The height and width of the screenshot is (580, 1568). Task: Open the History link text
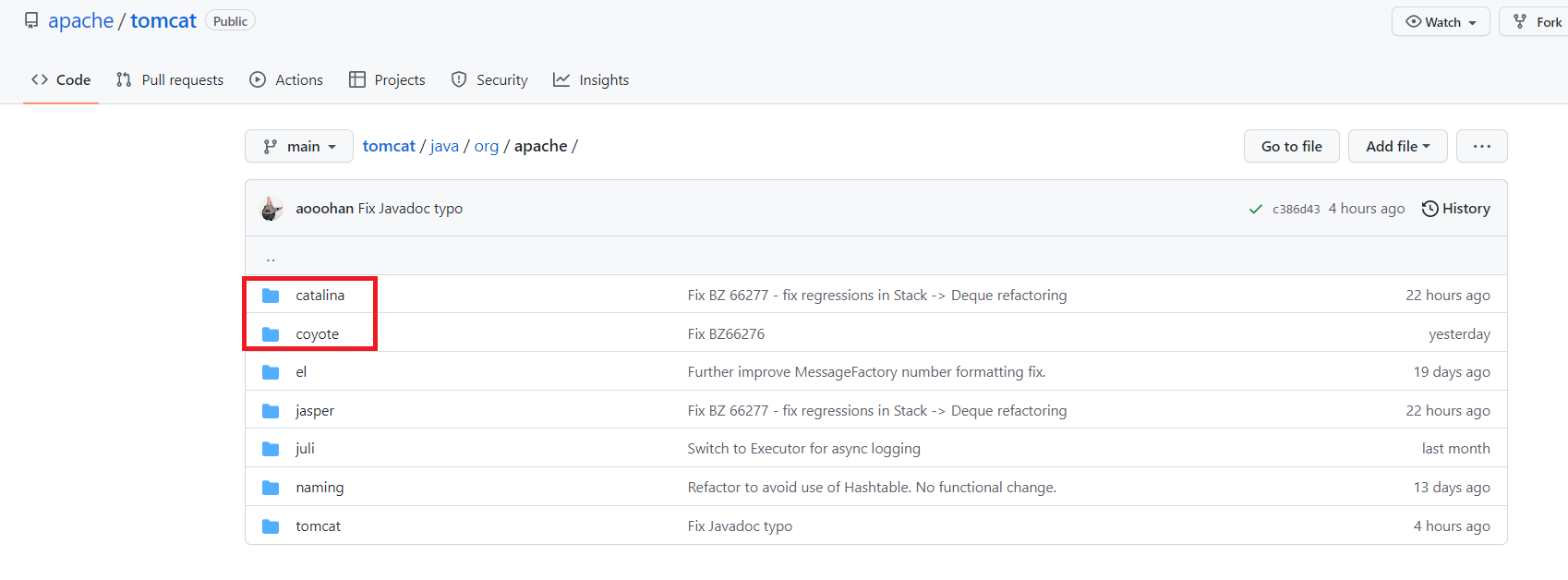(1466, 209)
